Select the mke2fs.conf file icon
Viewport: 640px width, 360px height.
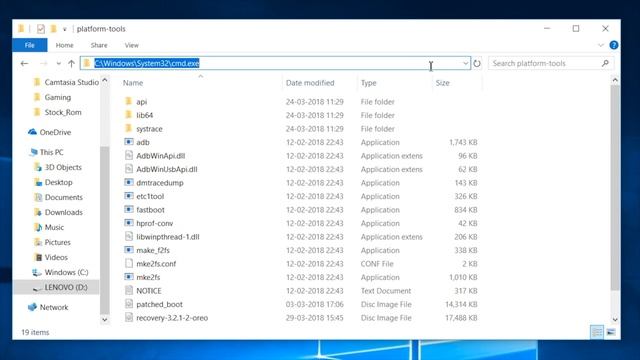[x=129, y=263]
